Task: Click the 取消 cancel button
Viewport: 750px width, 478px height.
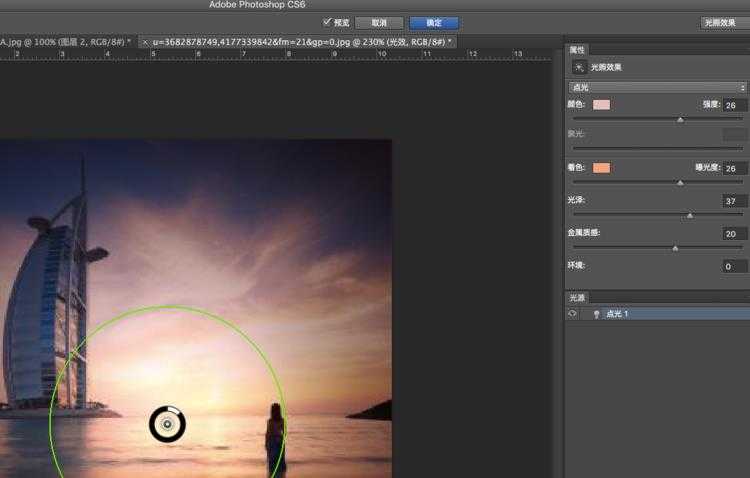Action: (x=379, y=22)
